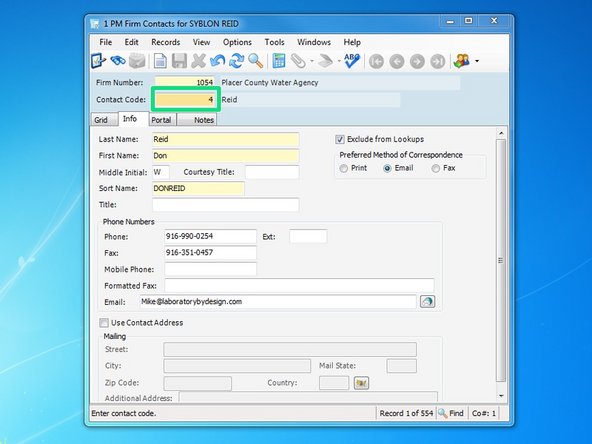
Task: Switch to the Notes tab
Action: (x=197, y=120)
